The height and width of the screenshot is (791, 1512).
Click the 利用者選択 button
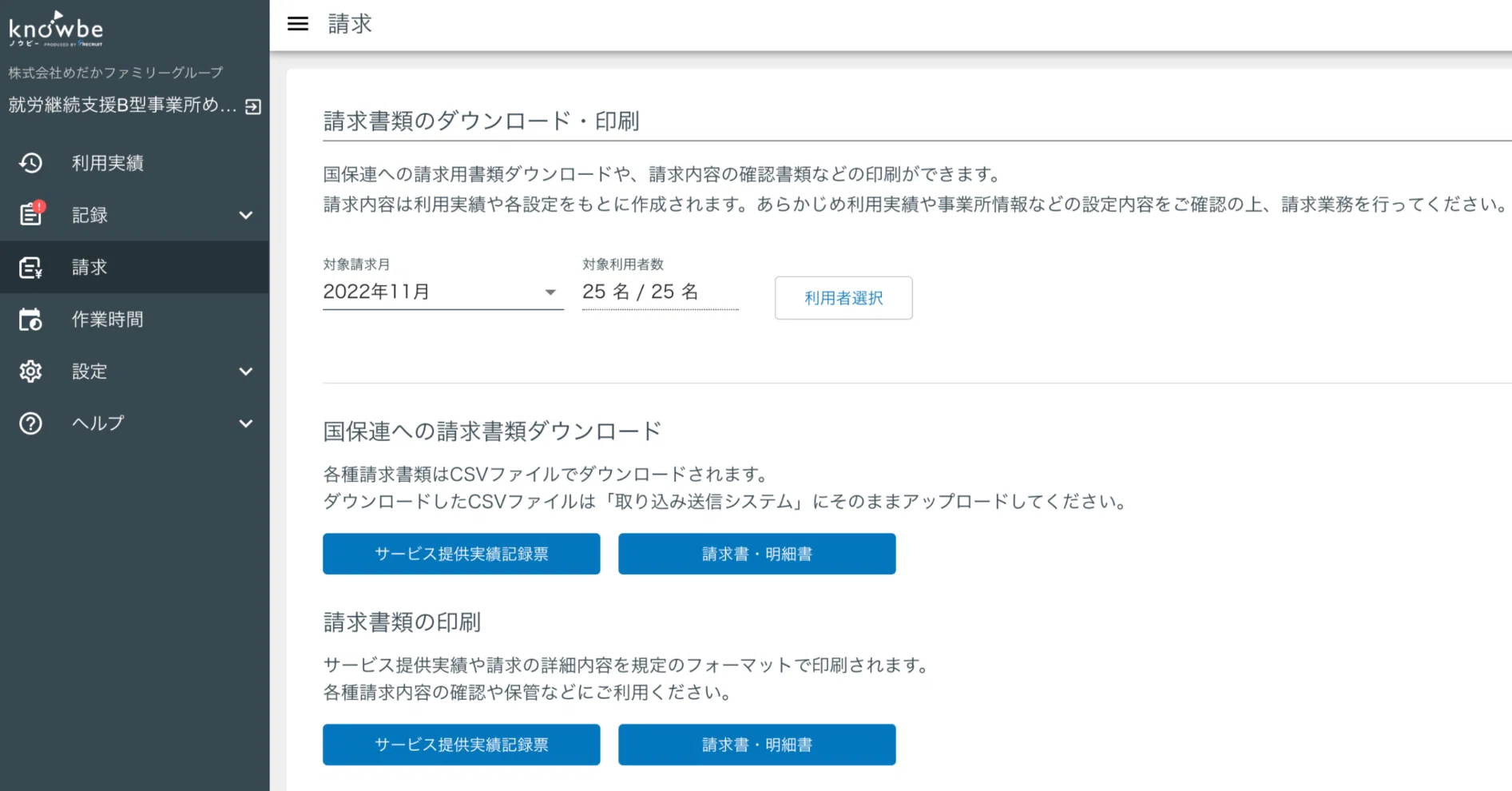(x=843, y=298)
